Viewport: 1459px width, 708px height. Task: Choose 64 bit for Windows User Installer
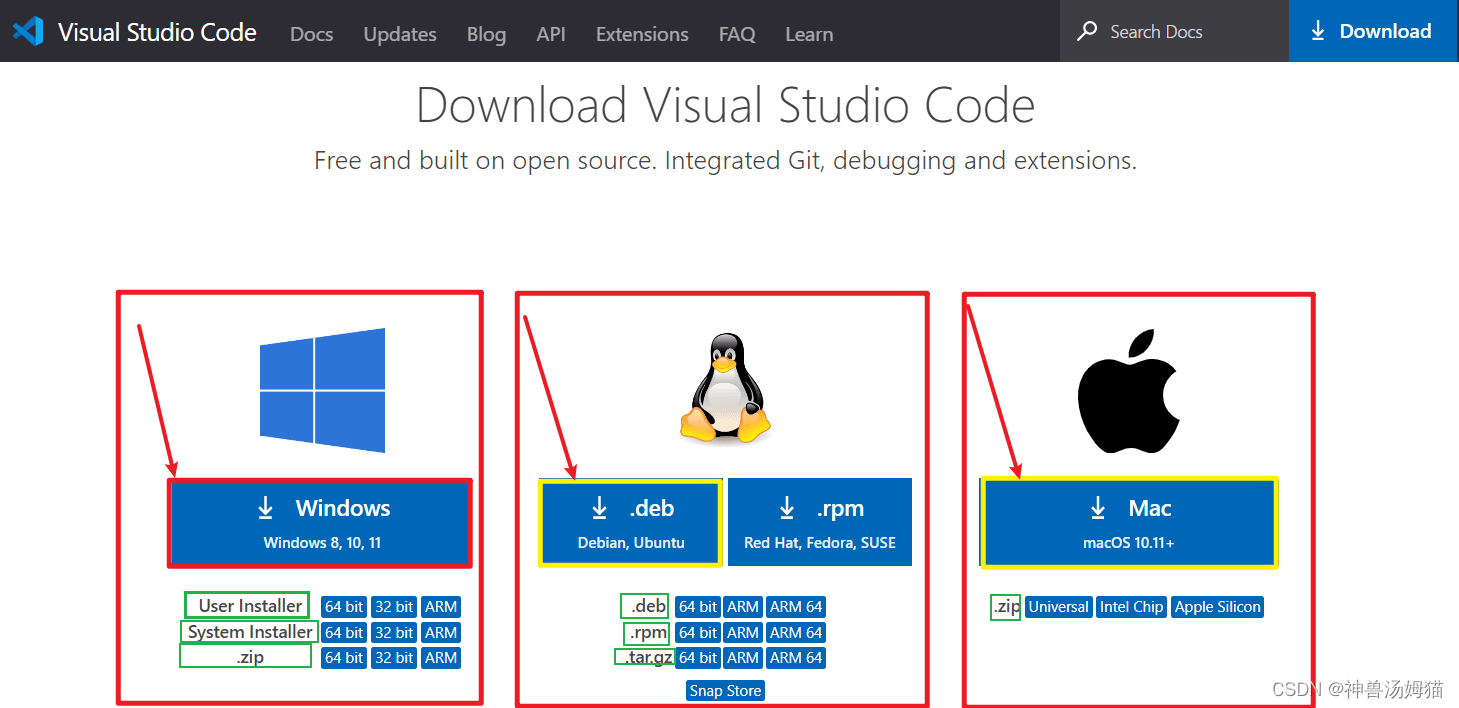[x=344, y=607]
